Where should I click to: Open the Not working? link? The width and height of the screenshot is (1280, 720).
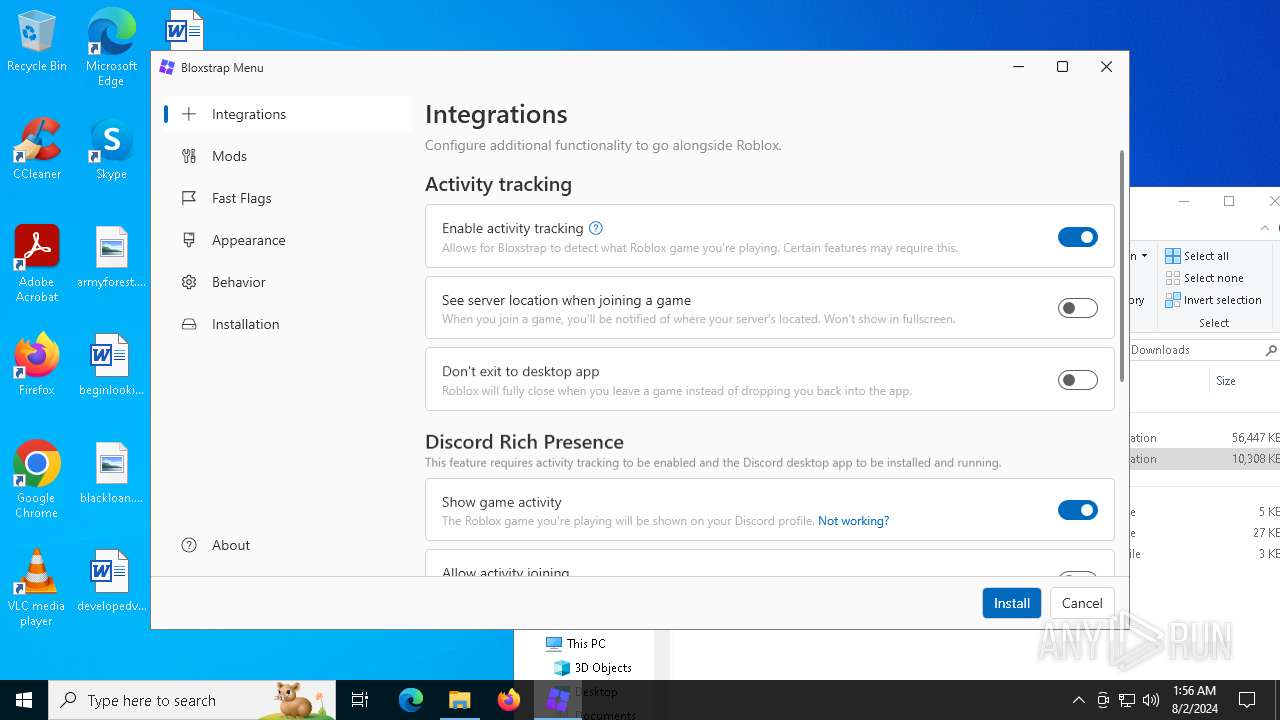(853, 521)
